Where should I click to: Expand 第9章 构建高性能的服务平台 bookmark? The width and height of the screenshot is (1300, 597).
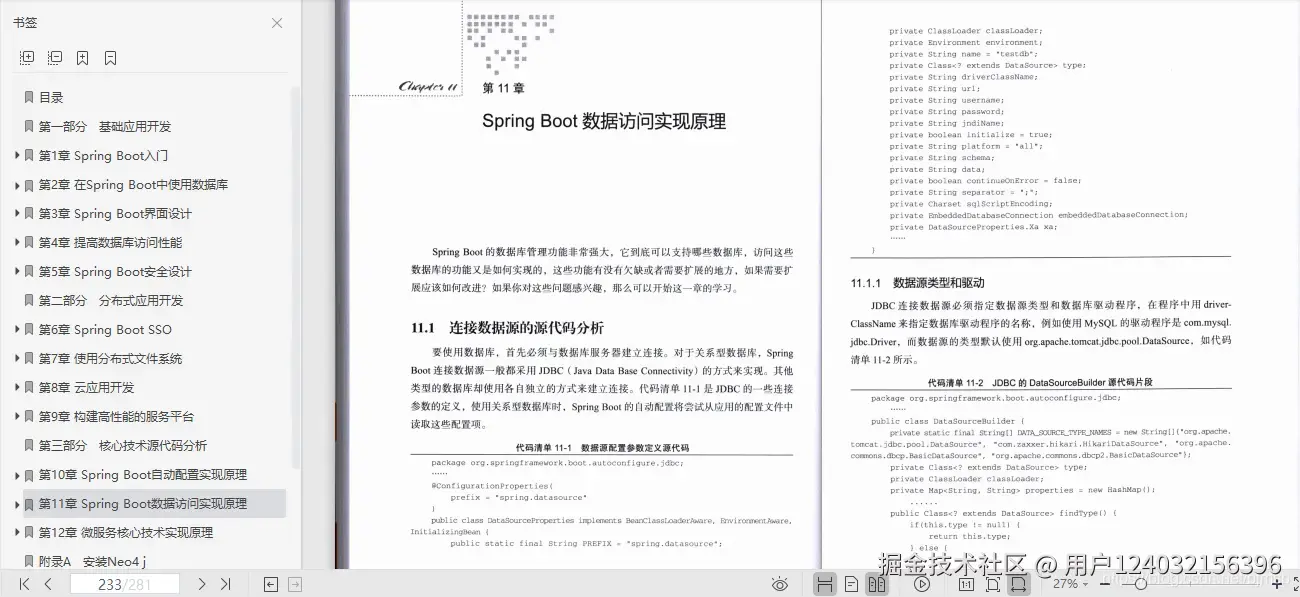pyautogui.click(x=17, y=416)
